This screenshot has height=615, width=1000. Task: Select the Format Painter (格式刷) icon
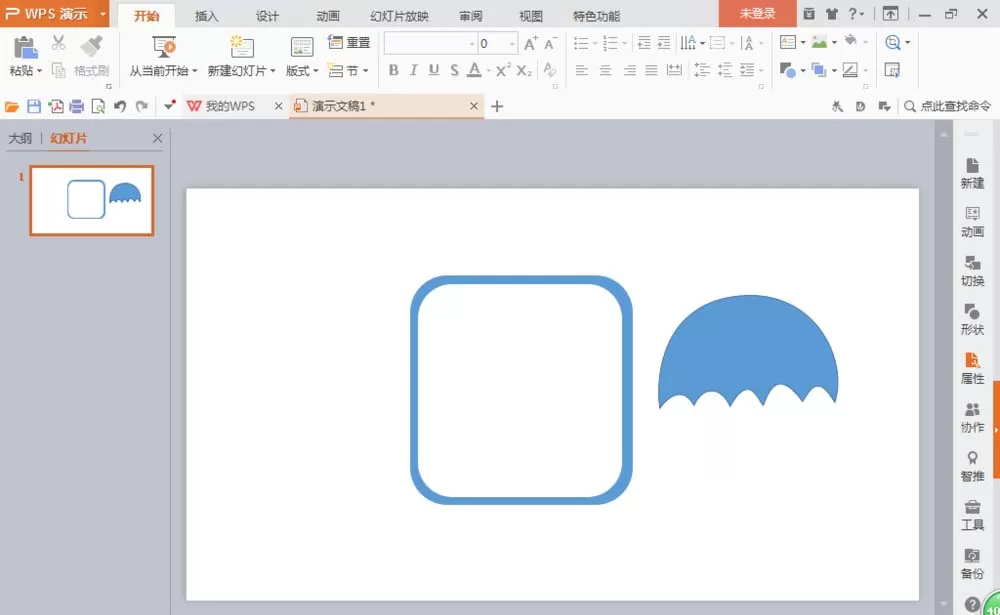[x=91, y=47]
